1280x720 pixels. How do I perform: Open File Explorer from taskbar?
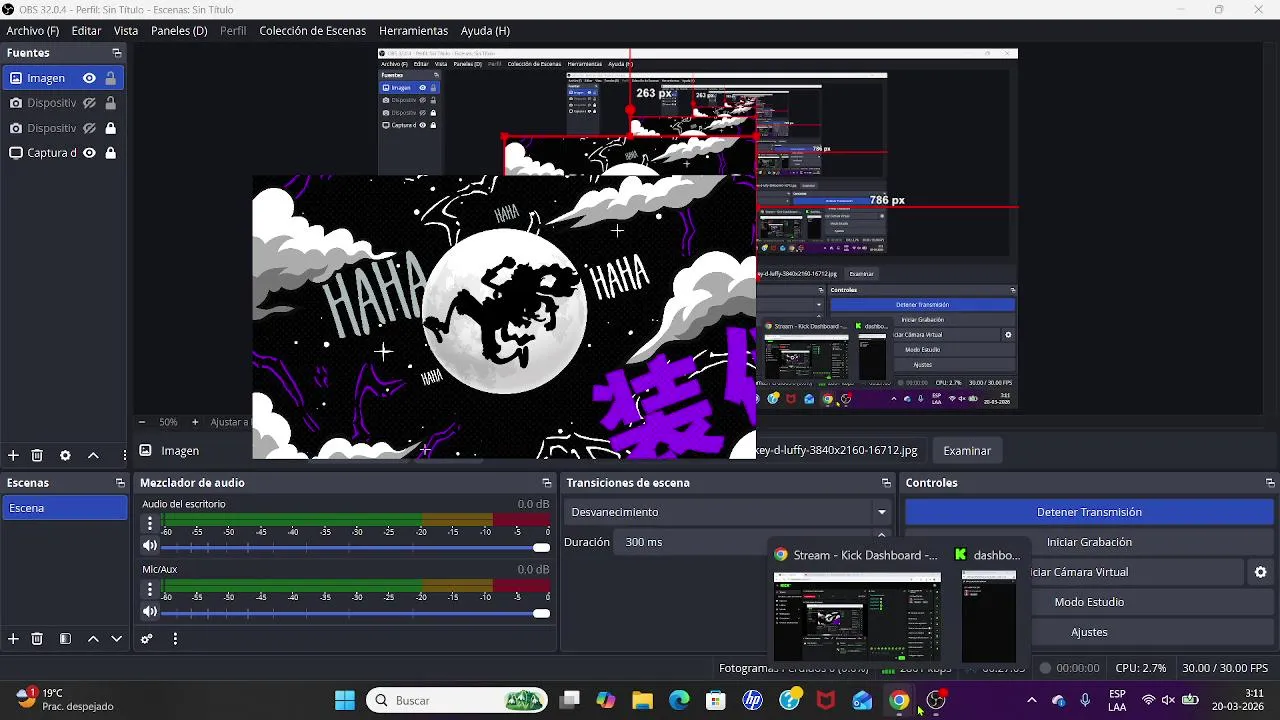click(x=642, y=700)
